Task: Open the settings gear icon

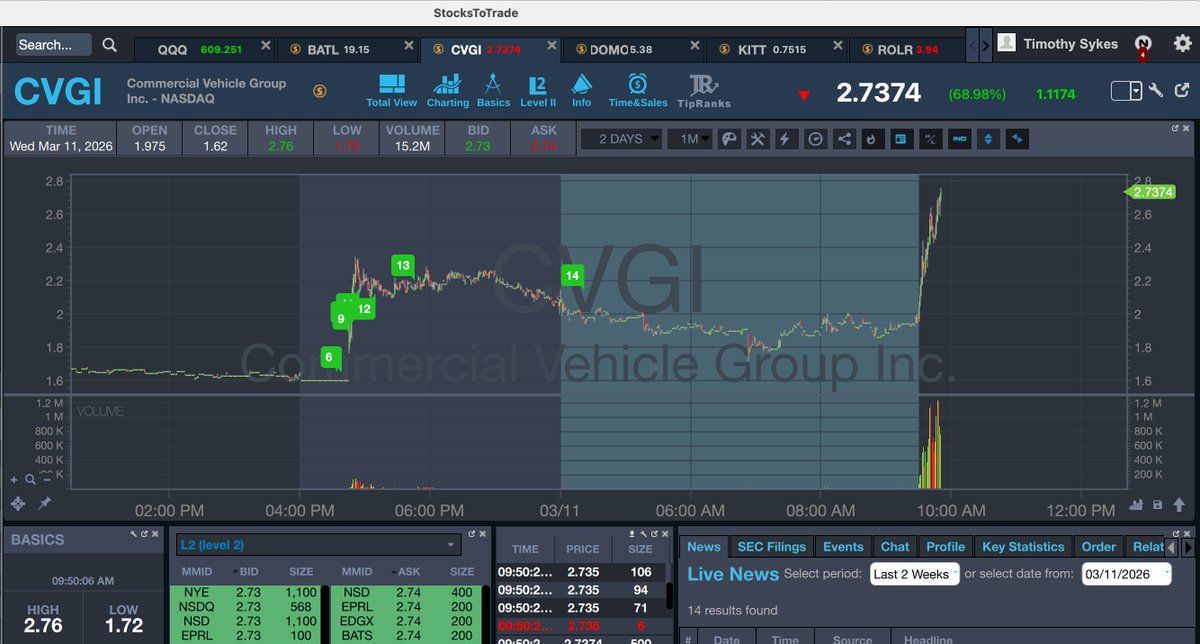Action: (x=1183, y=44)
